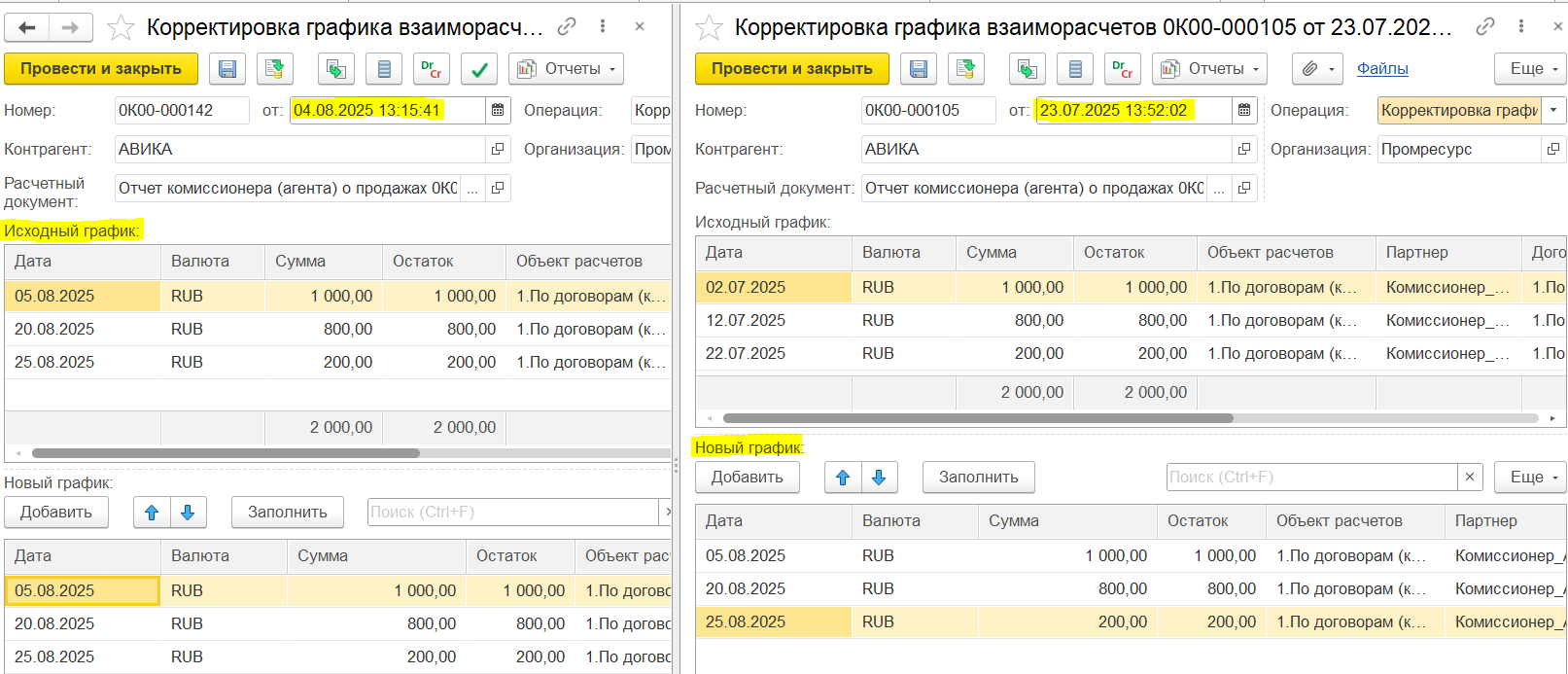Move row up in right Новый график
This screenshot has width=1568, height=674.
click(843, 478)
